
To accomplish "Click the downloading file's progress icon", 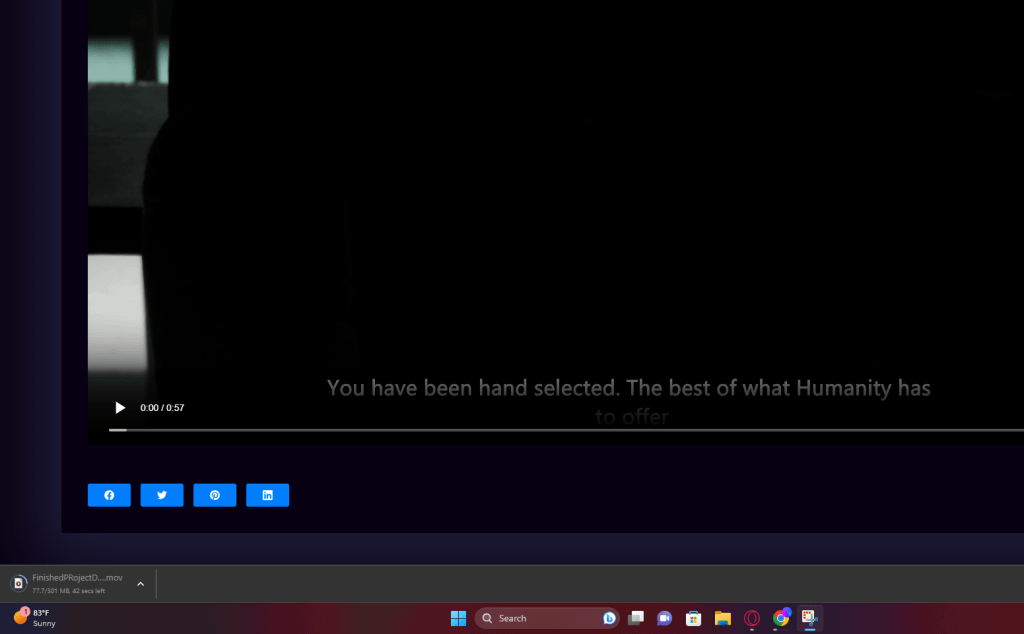I will pos(18,584).
